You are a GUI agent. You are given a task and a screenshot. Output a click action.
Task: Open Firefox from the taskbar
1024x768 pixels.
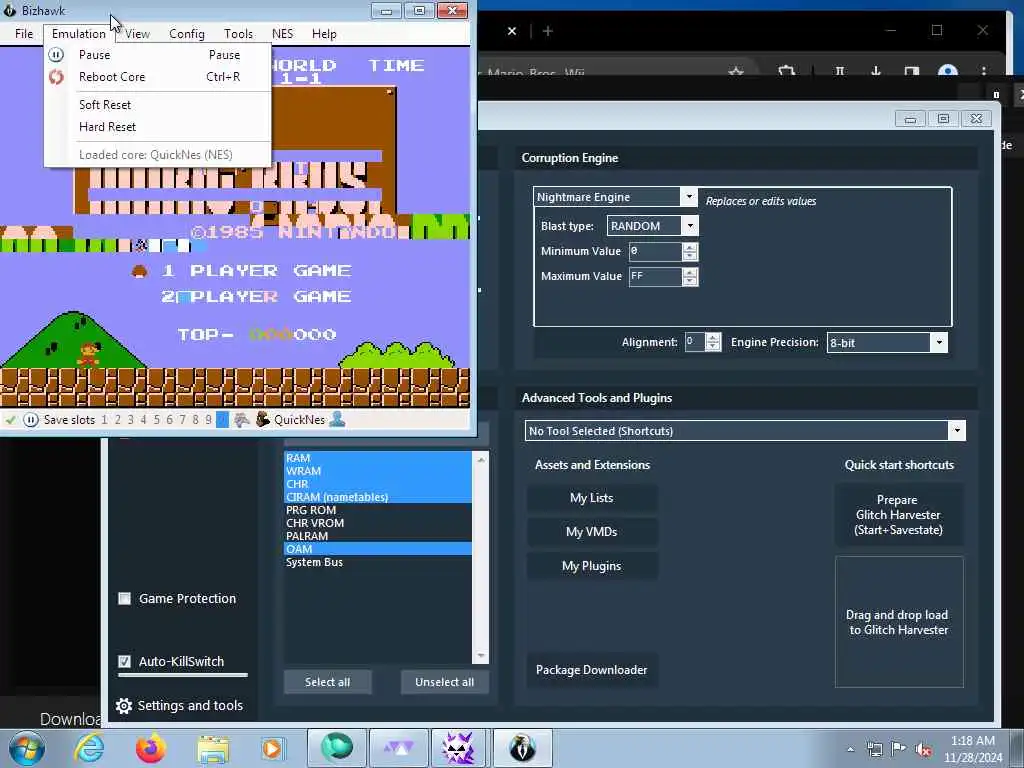coord(150,748)
